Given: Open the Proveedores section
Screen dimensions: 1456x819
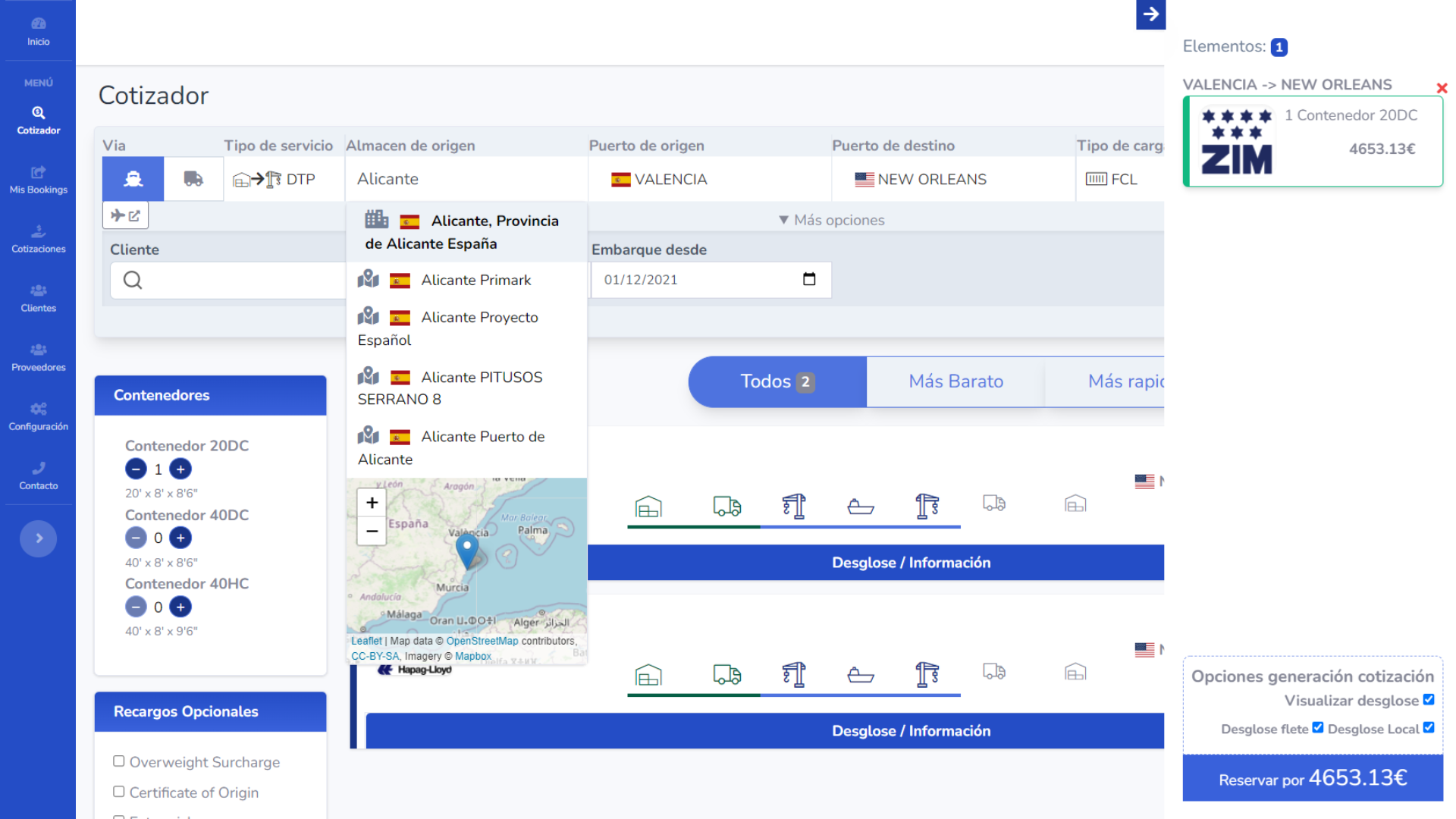Looking at the screenshot, I should [x=38, y=357].
